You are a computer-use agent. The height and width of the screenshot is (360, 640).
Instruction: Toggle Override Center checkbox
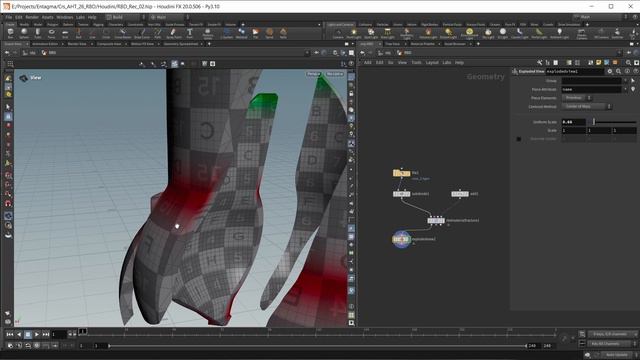pyautogui.click(x=519, y=139)
